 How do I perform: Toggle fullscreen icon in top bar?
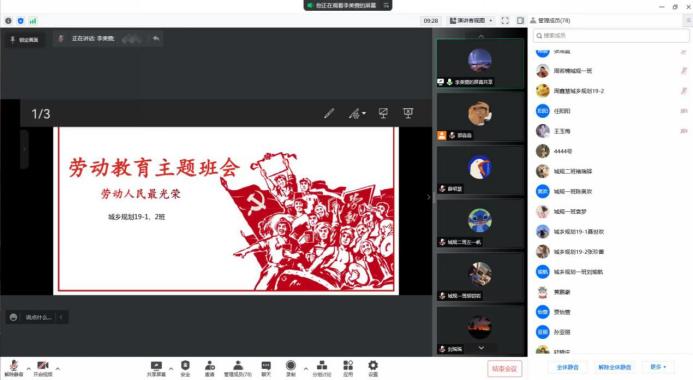[505, 20]
